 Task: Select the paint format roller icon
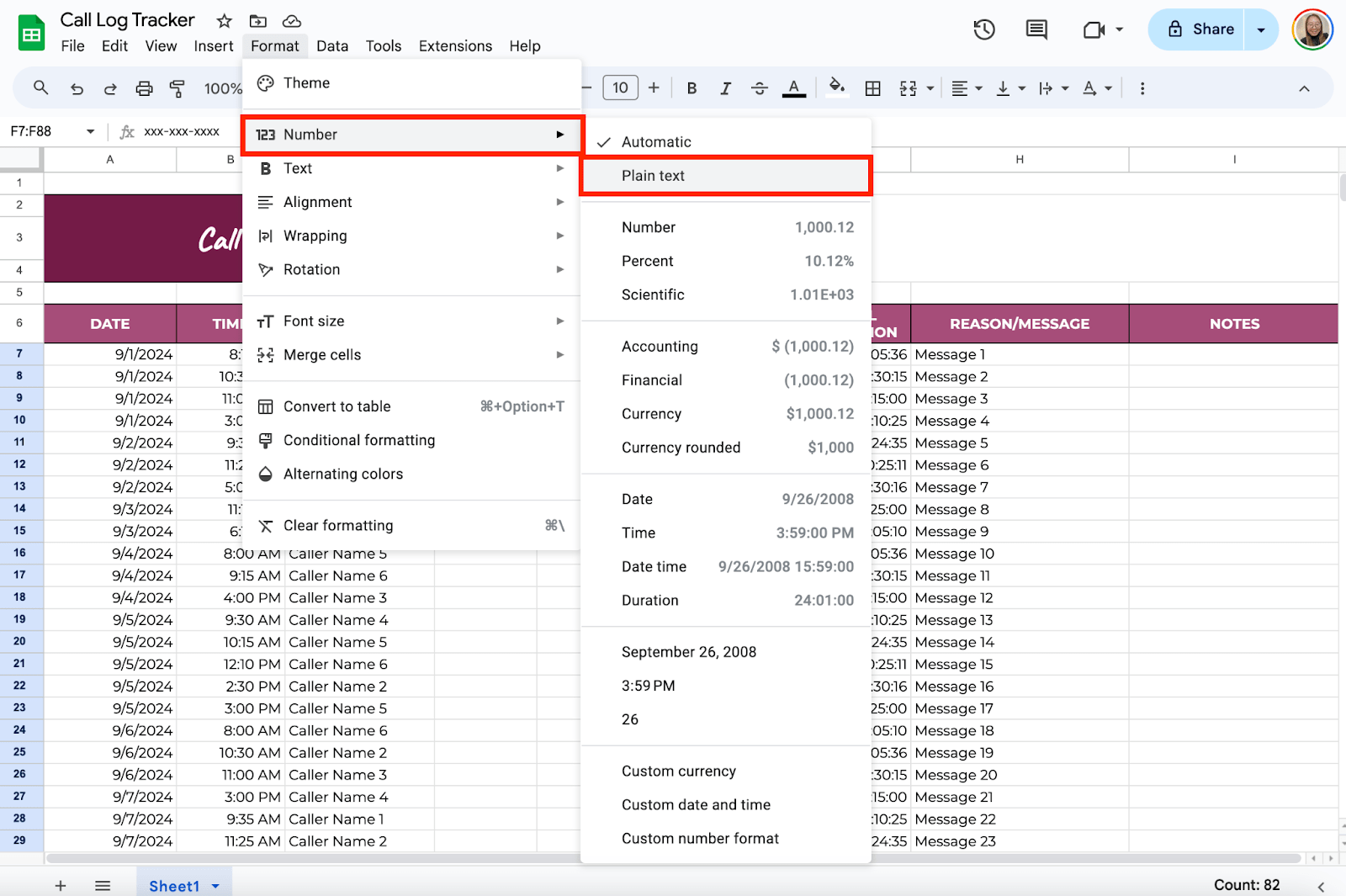pyautogui.click(x=178, y=88)
